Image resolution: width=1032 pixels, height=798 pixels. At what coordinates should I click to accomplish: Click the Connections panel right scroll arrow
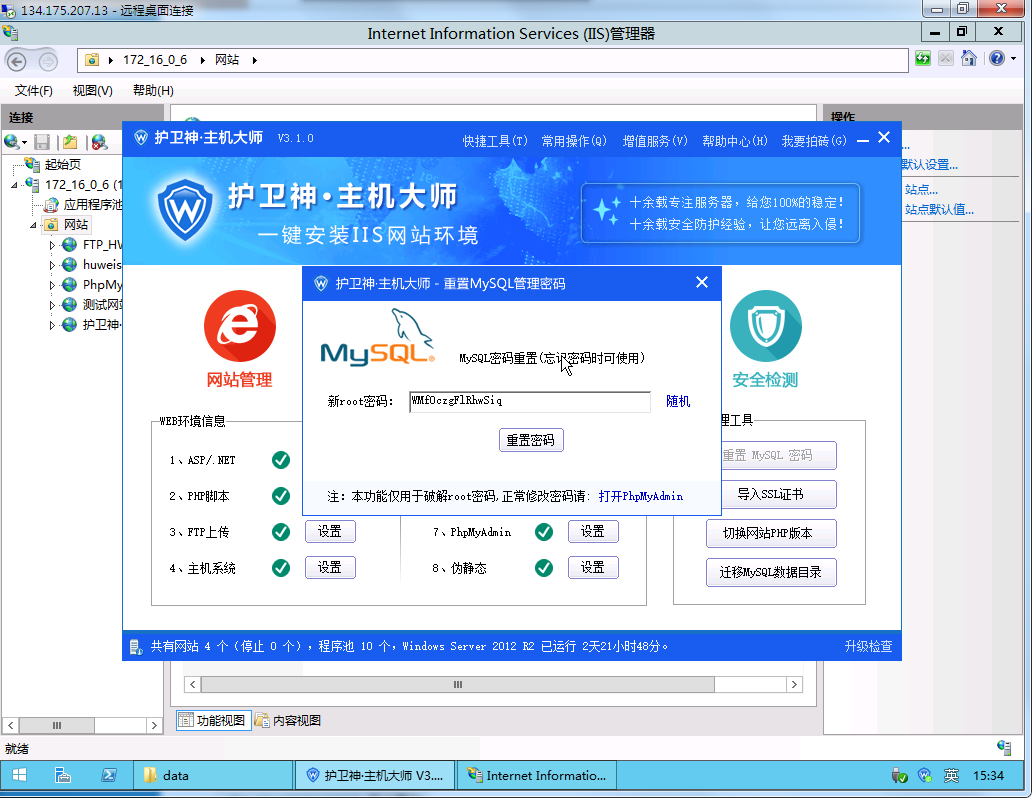tap(154, 726)
